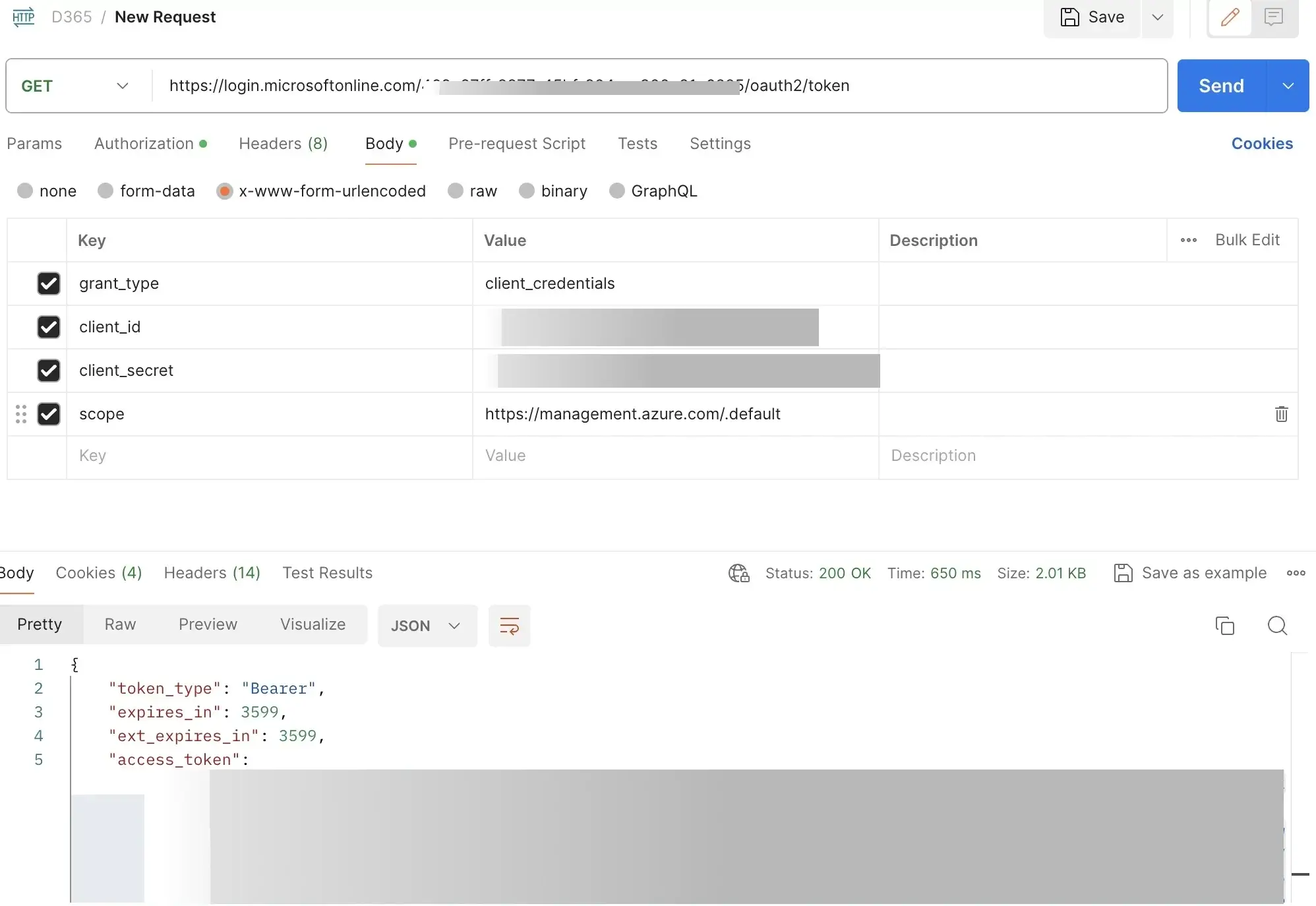Uncheck the scope row checkbox
This screenshot has width=1316, height=906.
(49, 414)
